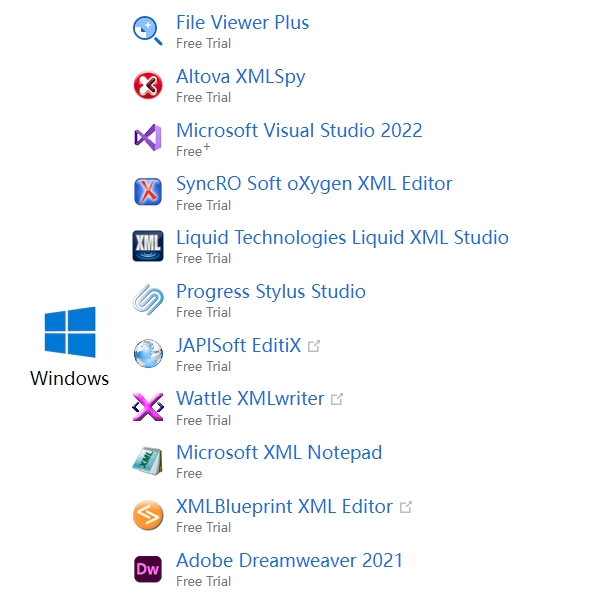Click external link icon next to Wattle XMLwriter
Viewport: 613px width, 601px height.
tap(337, 399)
